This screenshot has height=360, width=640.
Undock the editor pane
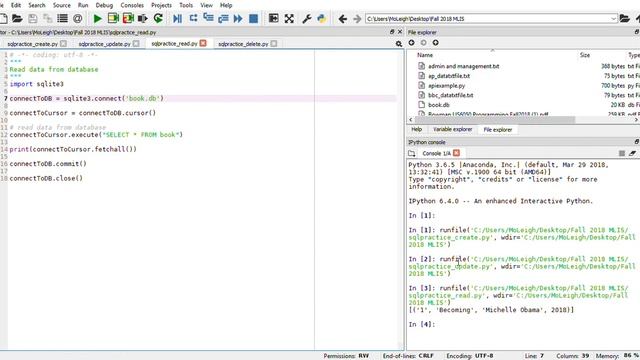tap(392, 32)
